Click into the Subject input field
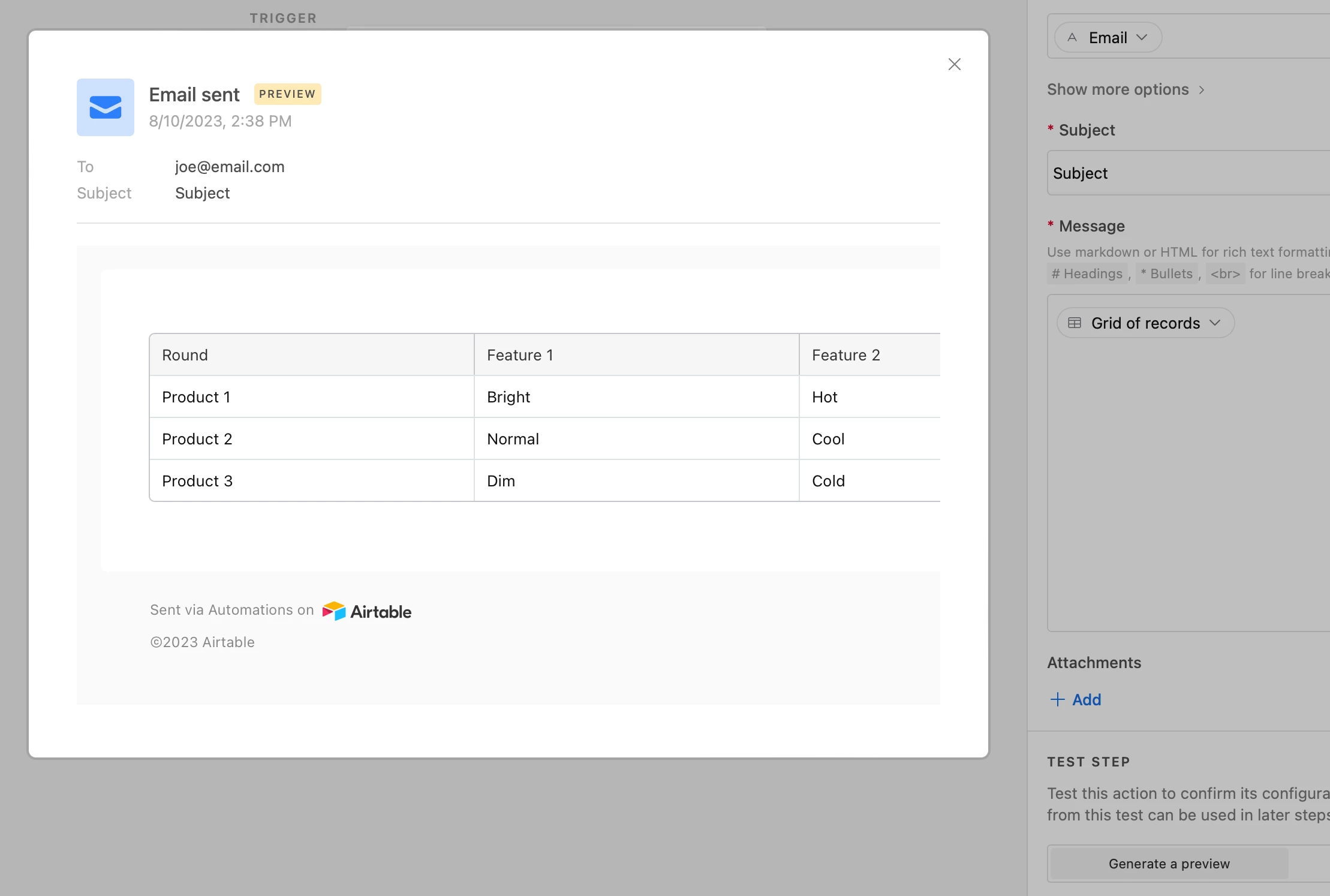Viewport: 1330px width, 896px height. pyautogui.click(x=1187, y=173)
